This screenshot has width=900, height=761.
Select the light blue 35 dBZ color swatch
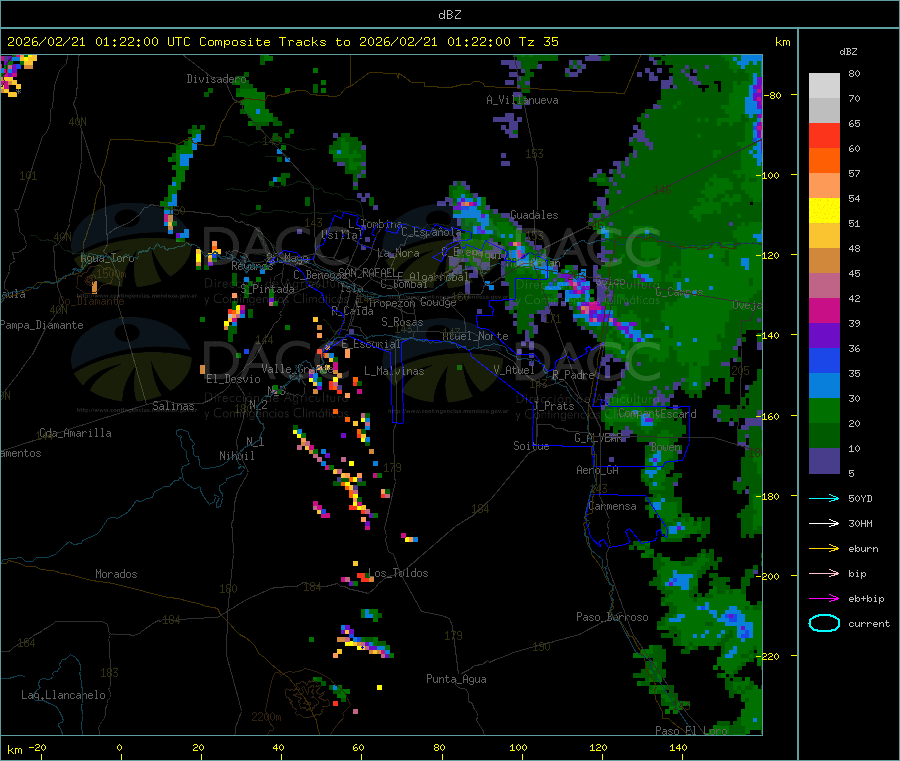pyautogui.click(x=824, y=385)
